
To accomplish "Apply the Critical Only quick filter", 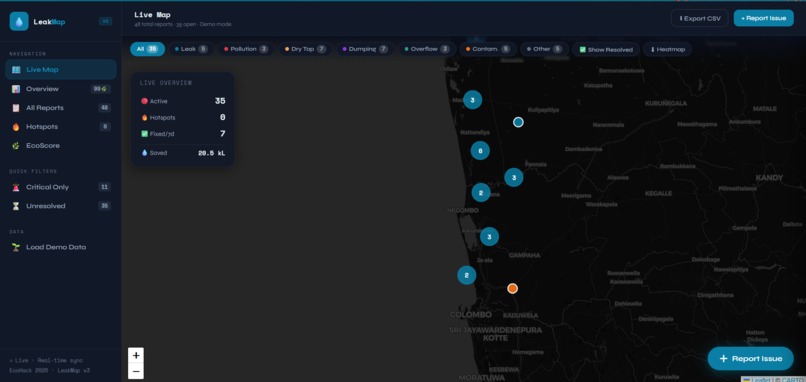I will pyautogui.click(x=61, y=187).
